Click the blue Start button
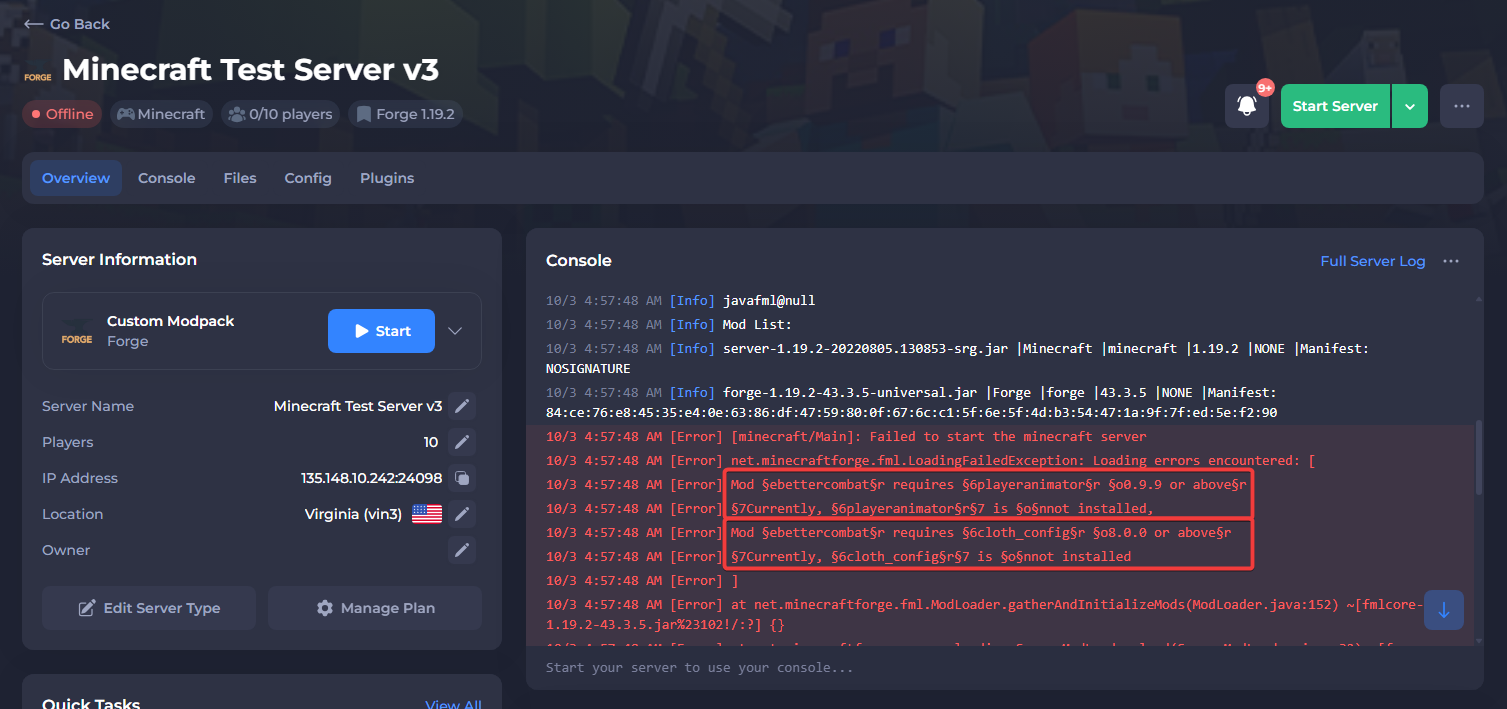The image size is (1507, 709). (x=381, y=331)
